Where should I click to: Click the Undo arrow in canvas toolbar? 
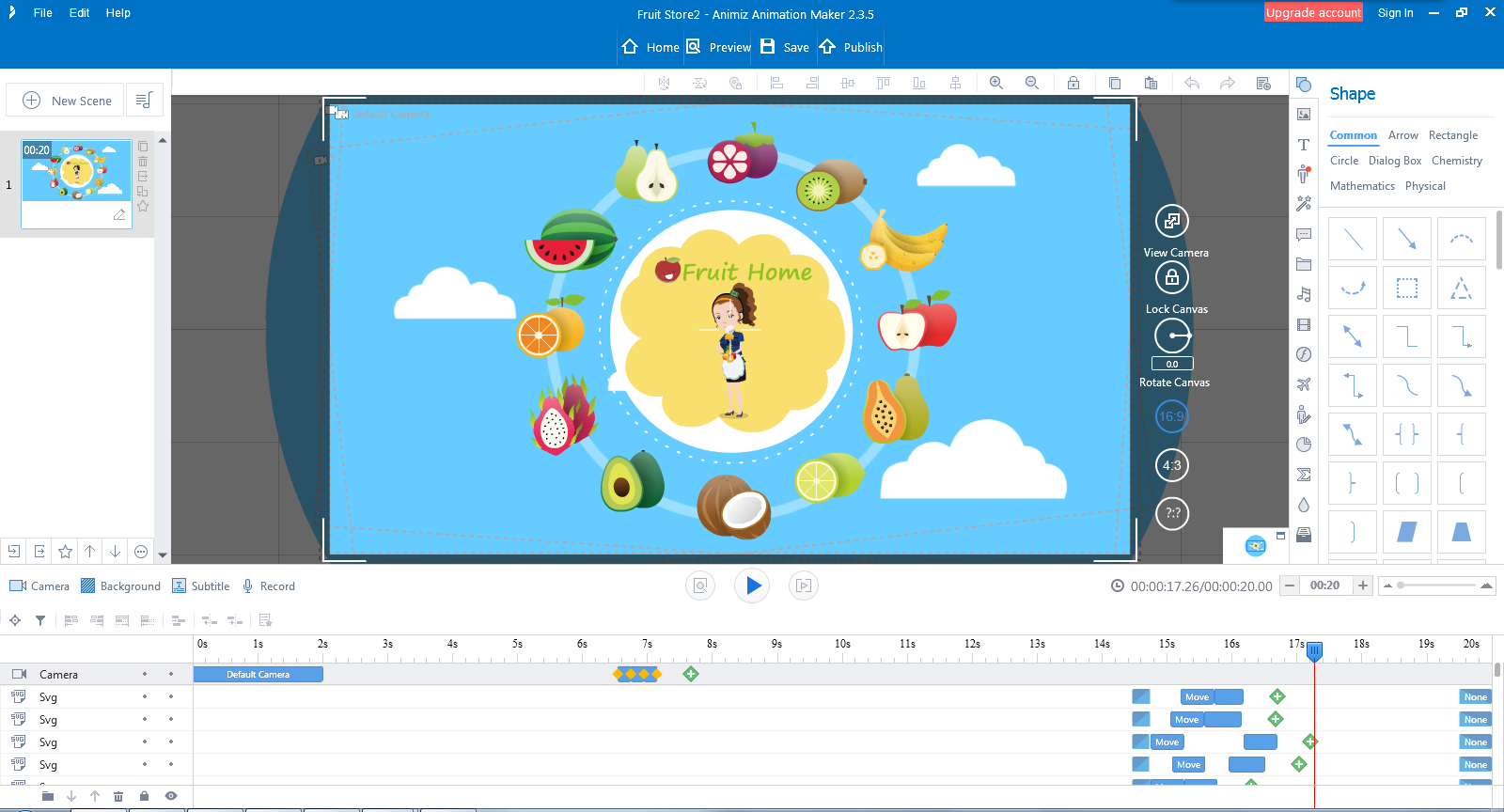pos(1192,83)
